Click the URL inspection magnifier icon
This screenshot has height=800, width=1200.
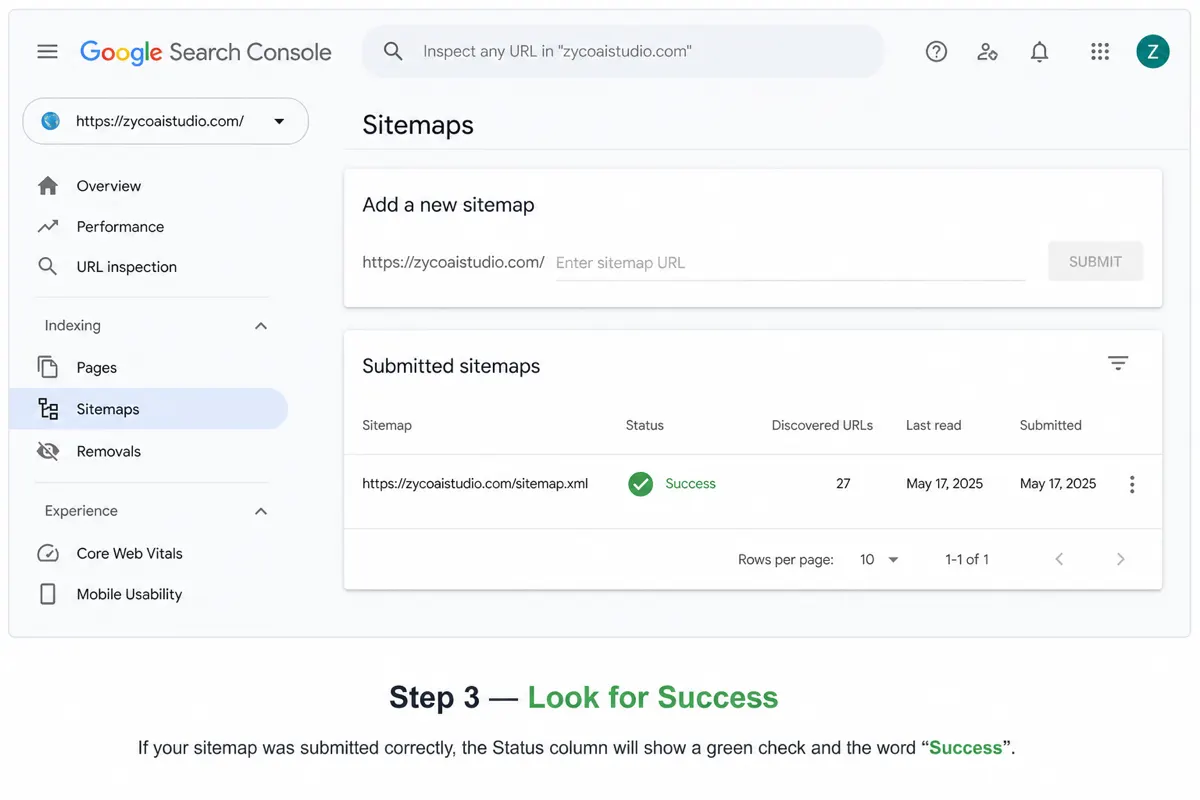coord(47,266)
